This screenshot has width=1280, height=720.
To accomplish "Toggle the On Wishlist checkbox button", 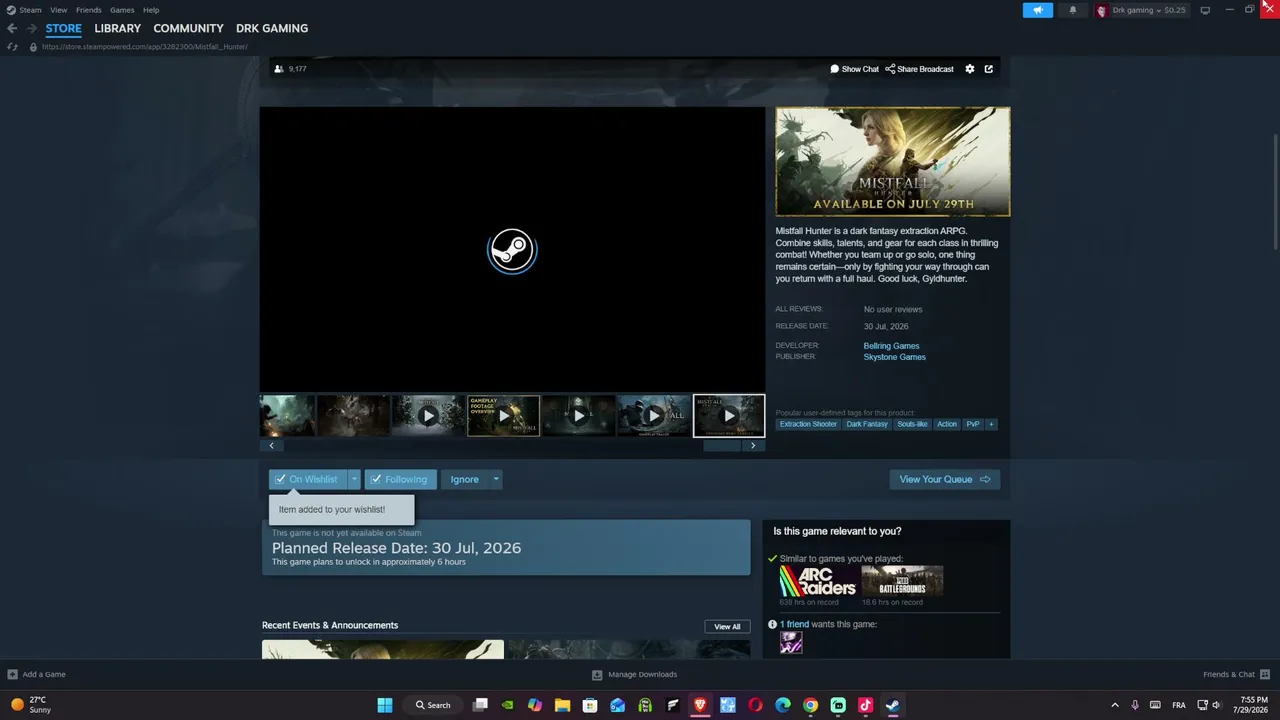I will click(x=307, y=479).
